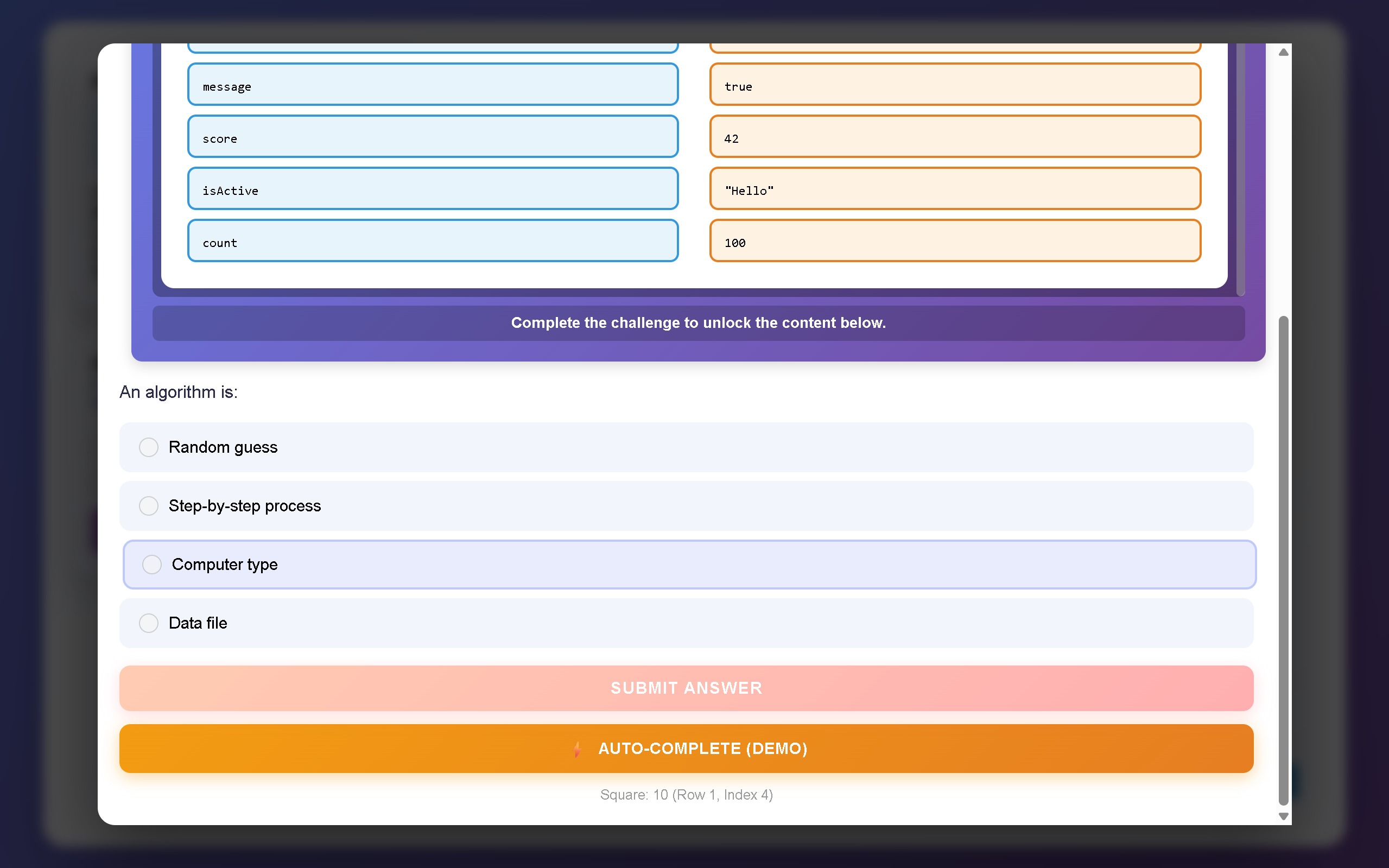Select the 'count' variable box

pyautogui.click(x=433, y=240)
